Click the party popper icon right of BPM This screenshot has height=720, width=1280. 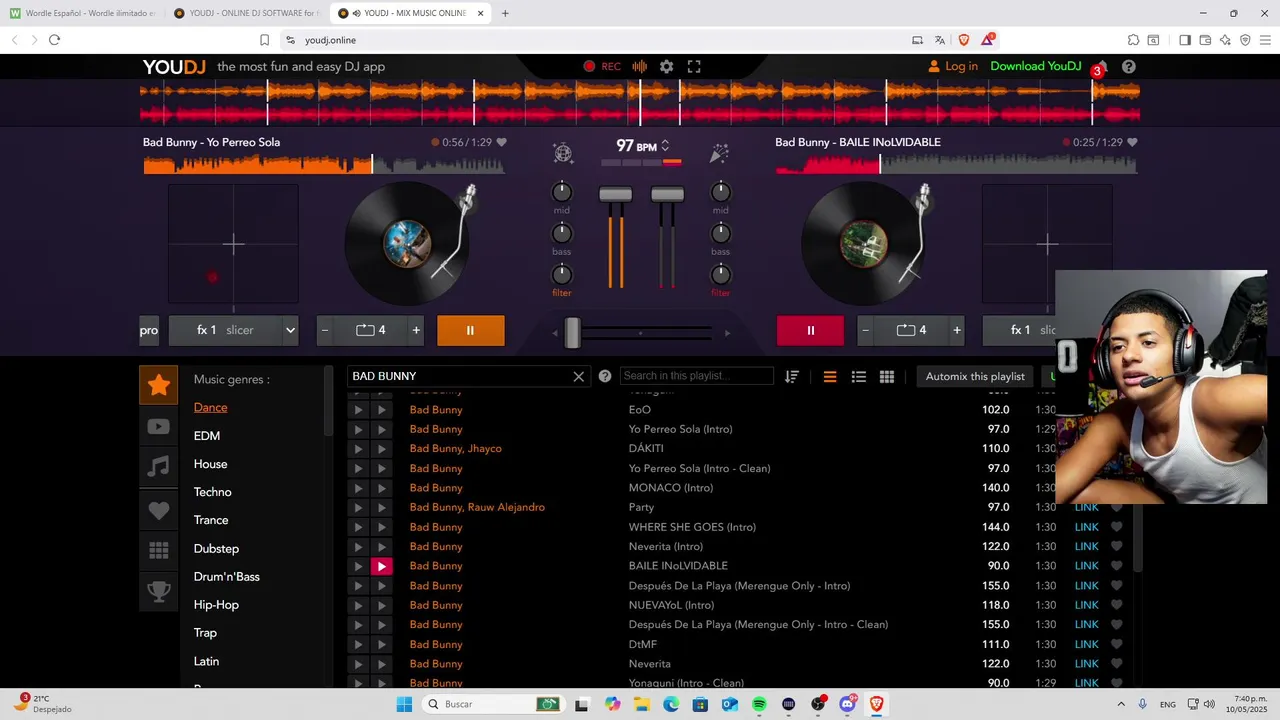719,153
